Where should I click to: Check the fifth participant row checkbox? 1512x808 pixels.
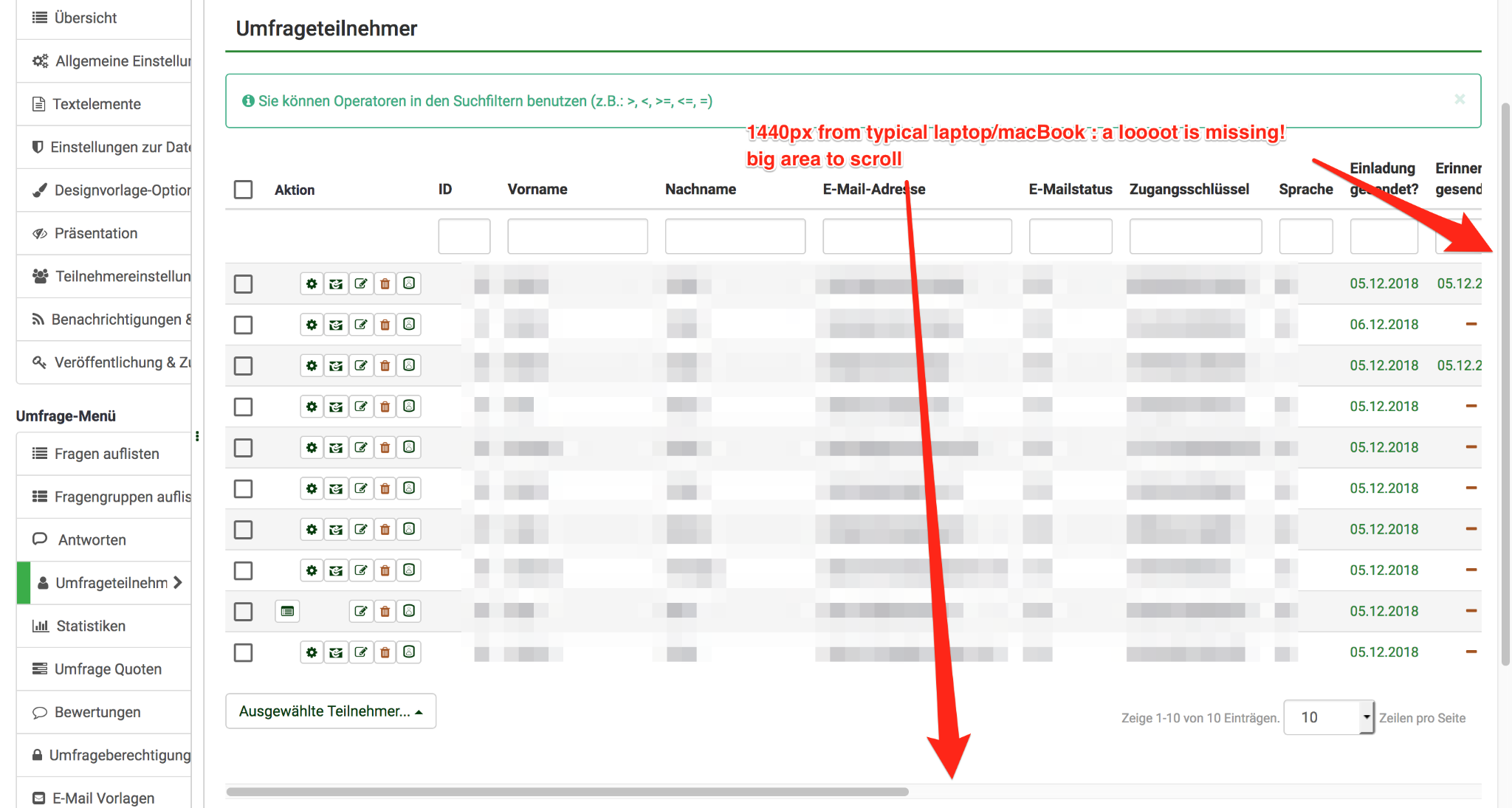pyautogui.click(x=243, y=448)
